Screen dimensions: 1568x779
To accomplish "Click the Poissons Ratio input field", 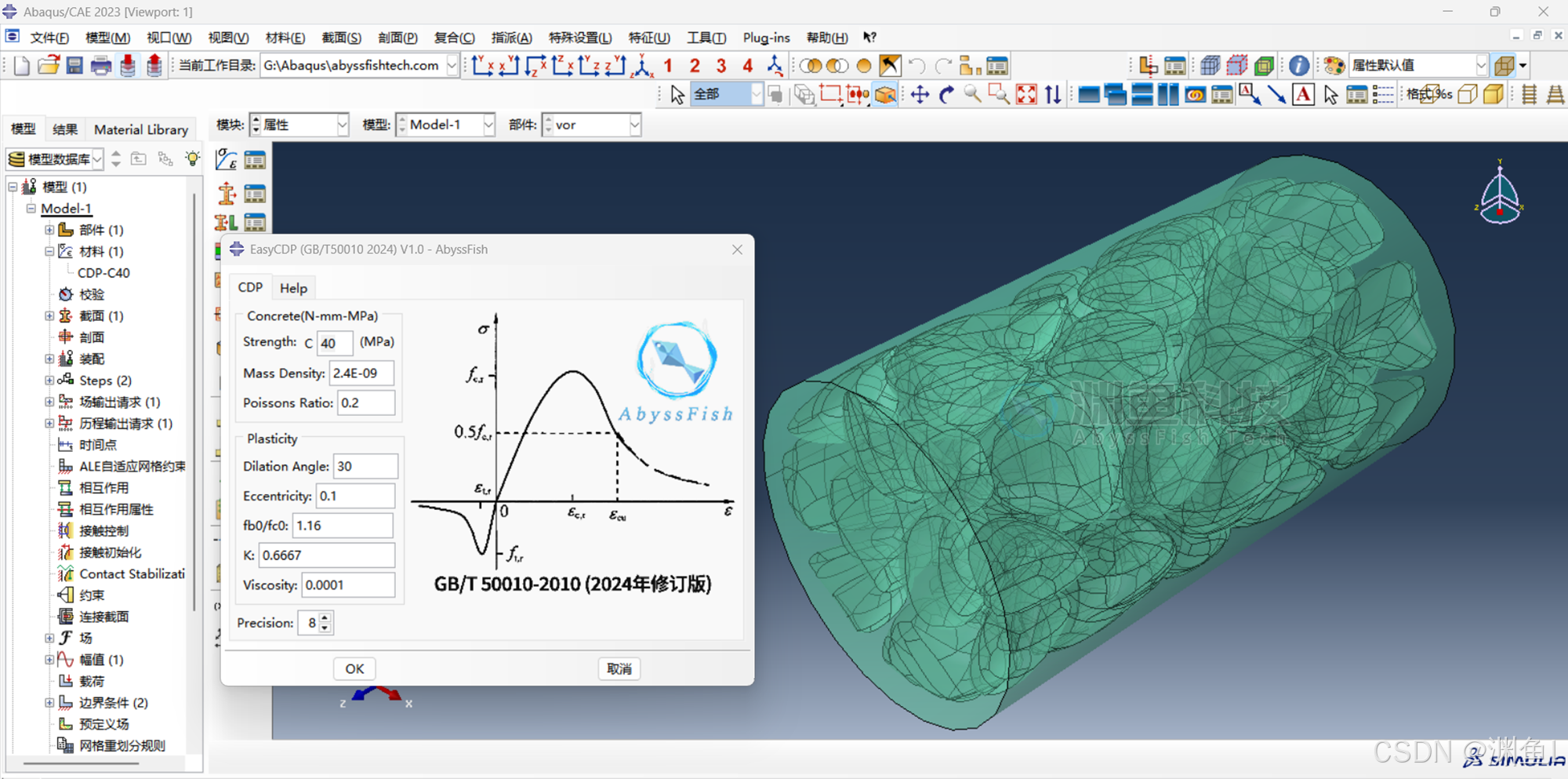I will 366,403.
